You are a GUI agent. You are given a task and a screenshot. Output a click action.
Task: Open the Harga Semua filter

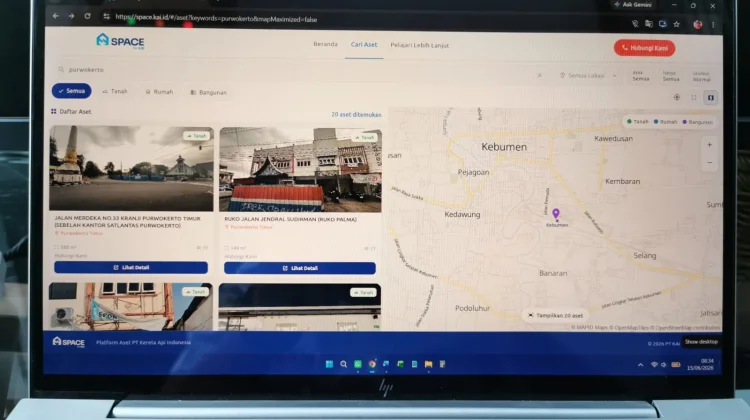[671, 76]
